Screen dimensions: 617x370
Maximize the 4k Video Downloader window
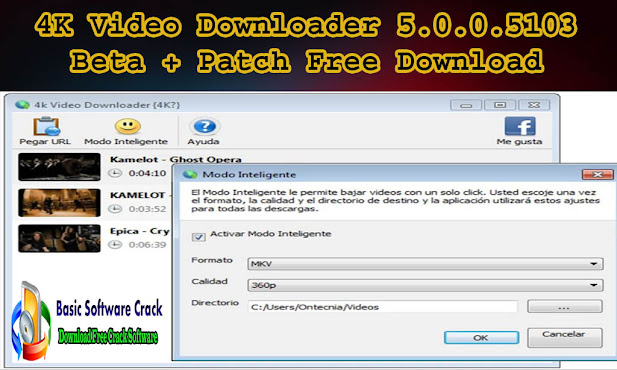[500, 105]
